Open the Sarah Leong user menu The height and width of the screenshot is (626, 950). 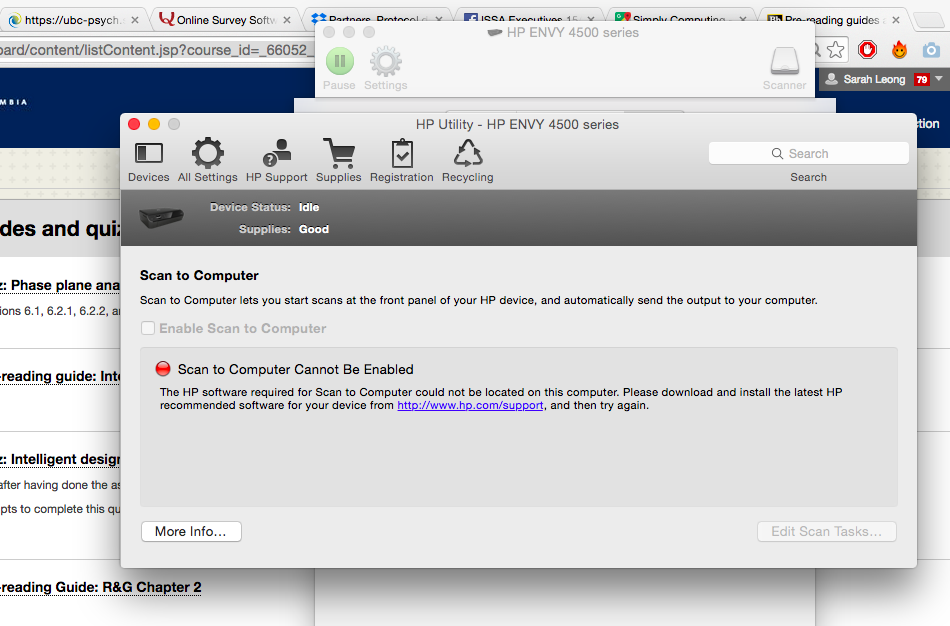pyautogui.click(x=885, y=79)
